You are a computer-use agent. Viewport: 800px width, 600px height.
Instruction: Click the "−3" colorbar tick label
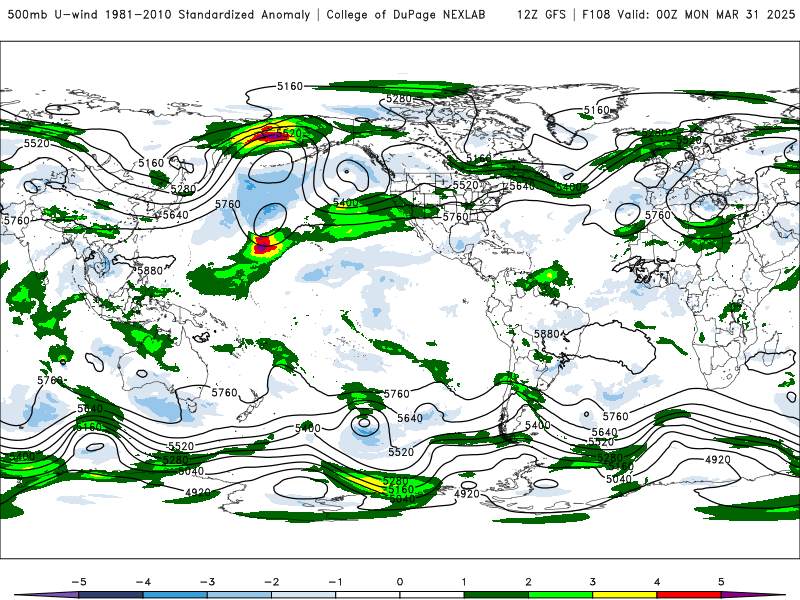pyautogui.click(x=207, y=582)
